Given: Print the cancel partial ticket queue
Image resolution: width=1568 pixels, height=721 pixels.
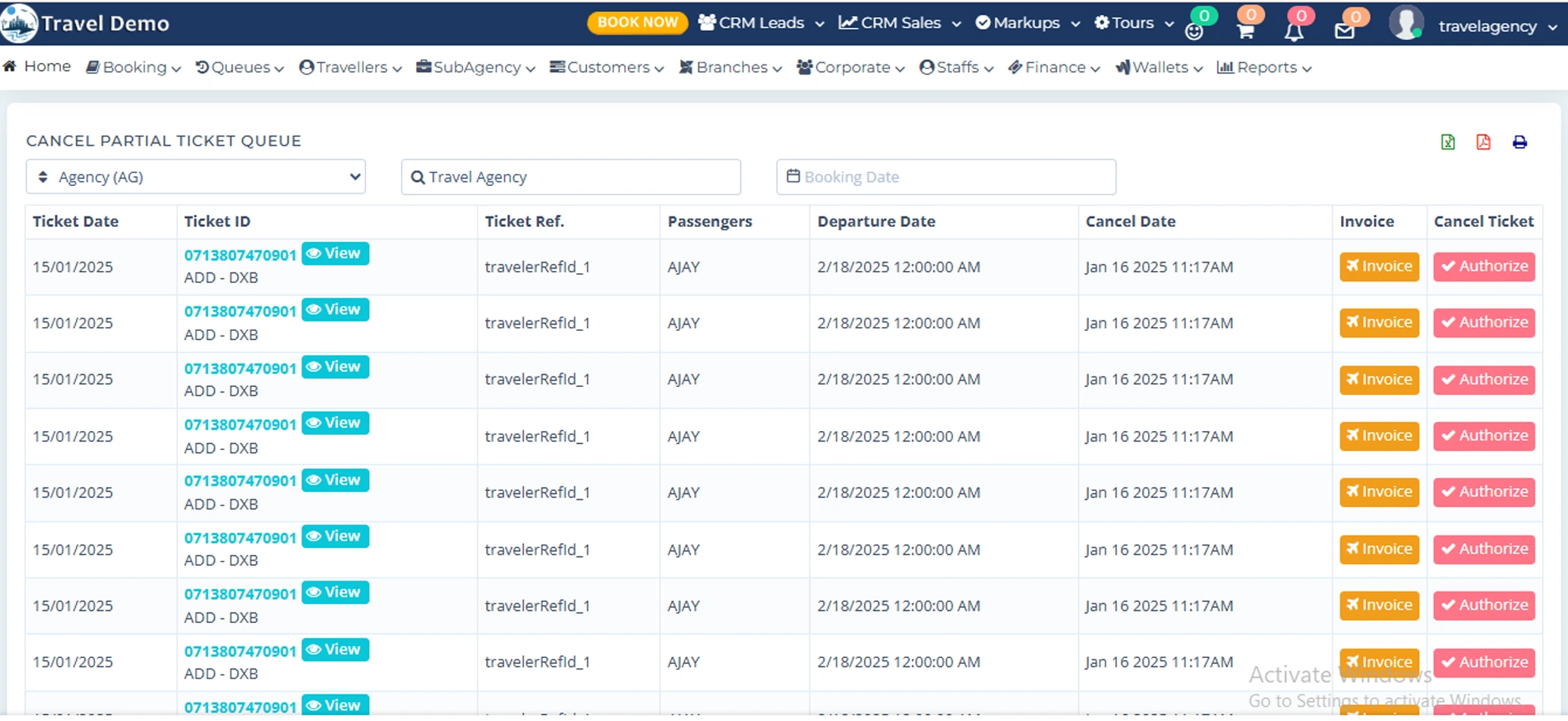Looking at the screenshot, I should click(1519, 142).
